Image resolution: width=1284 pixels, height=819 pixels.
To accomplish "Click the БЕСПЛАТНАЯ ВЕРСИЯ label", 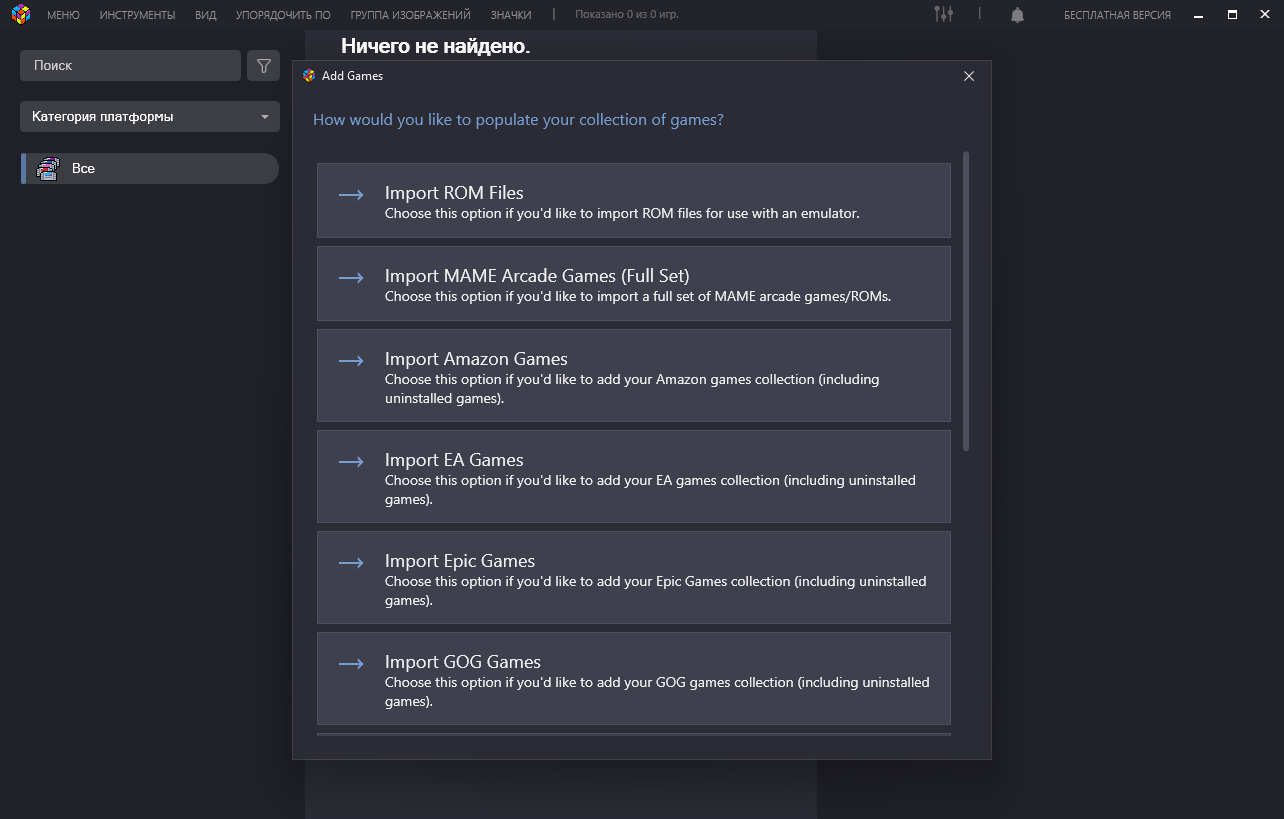I will [x=1117, y=15].
